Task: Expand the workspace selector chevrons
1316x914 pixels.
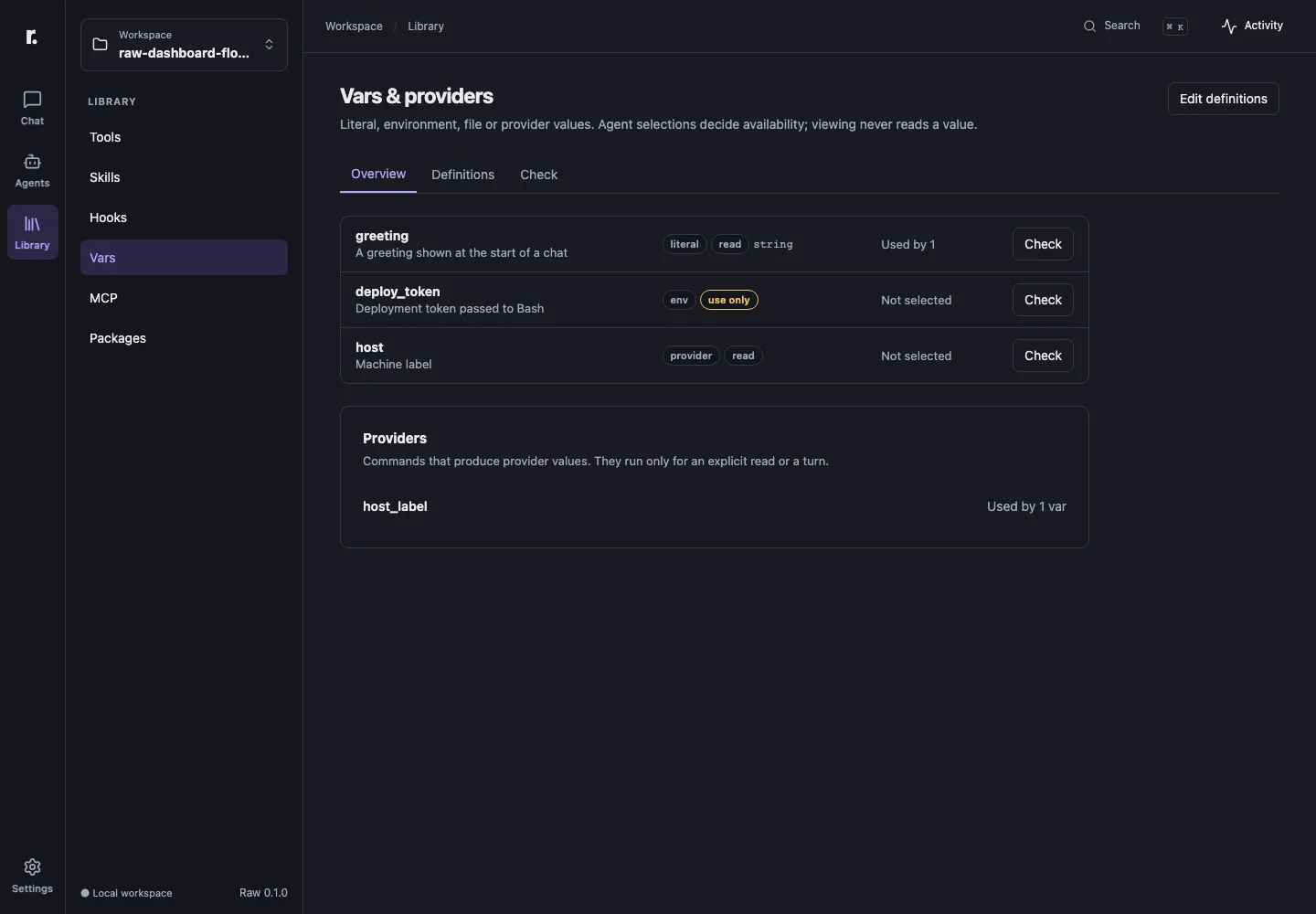Action: pyautogui.click(x=269, y=44)
